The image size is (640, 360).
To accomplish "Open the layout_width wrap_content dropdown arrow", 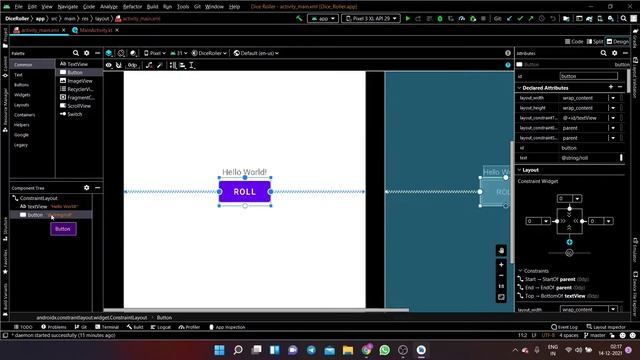I will tap(613, 98).
